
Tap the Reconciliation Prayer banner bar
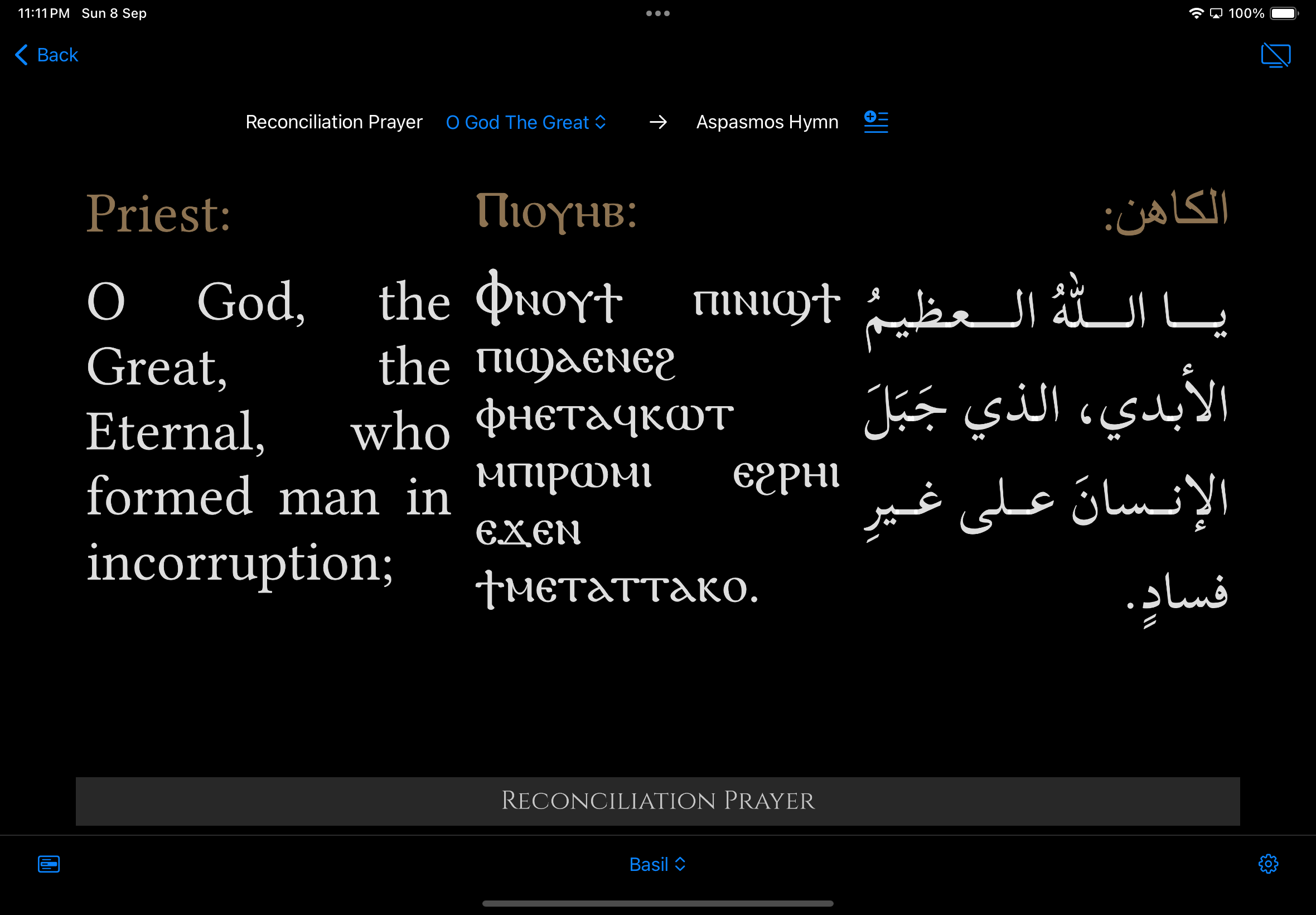click(x=657, y=801)
